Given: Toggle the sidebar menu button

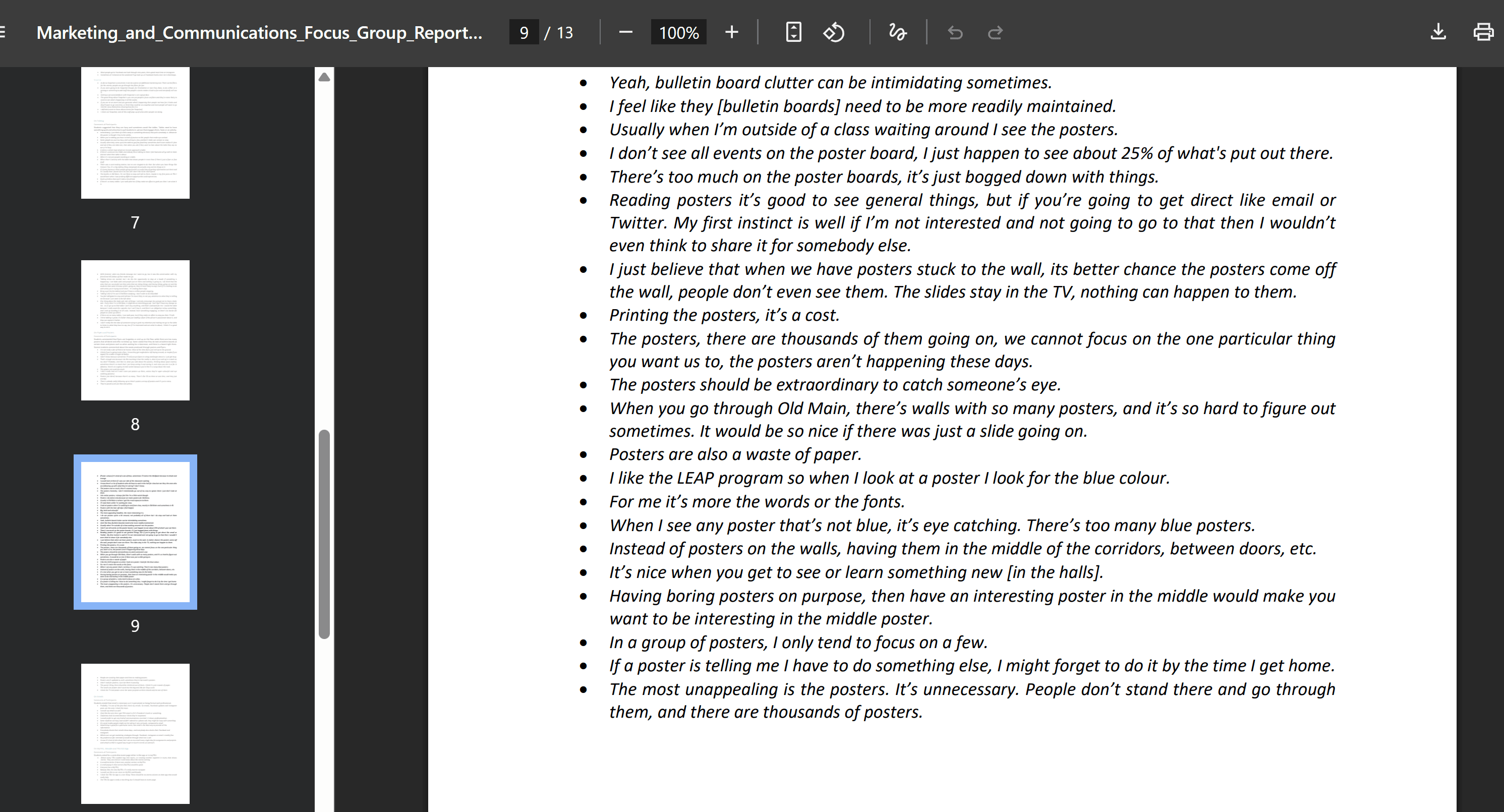Looking at the screenshot, I should tap(3, 32).
